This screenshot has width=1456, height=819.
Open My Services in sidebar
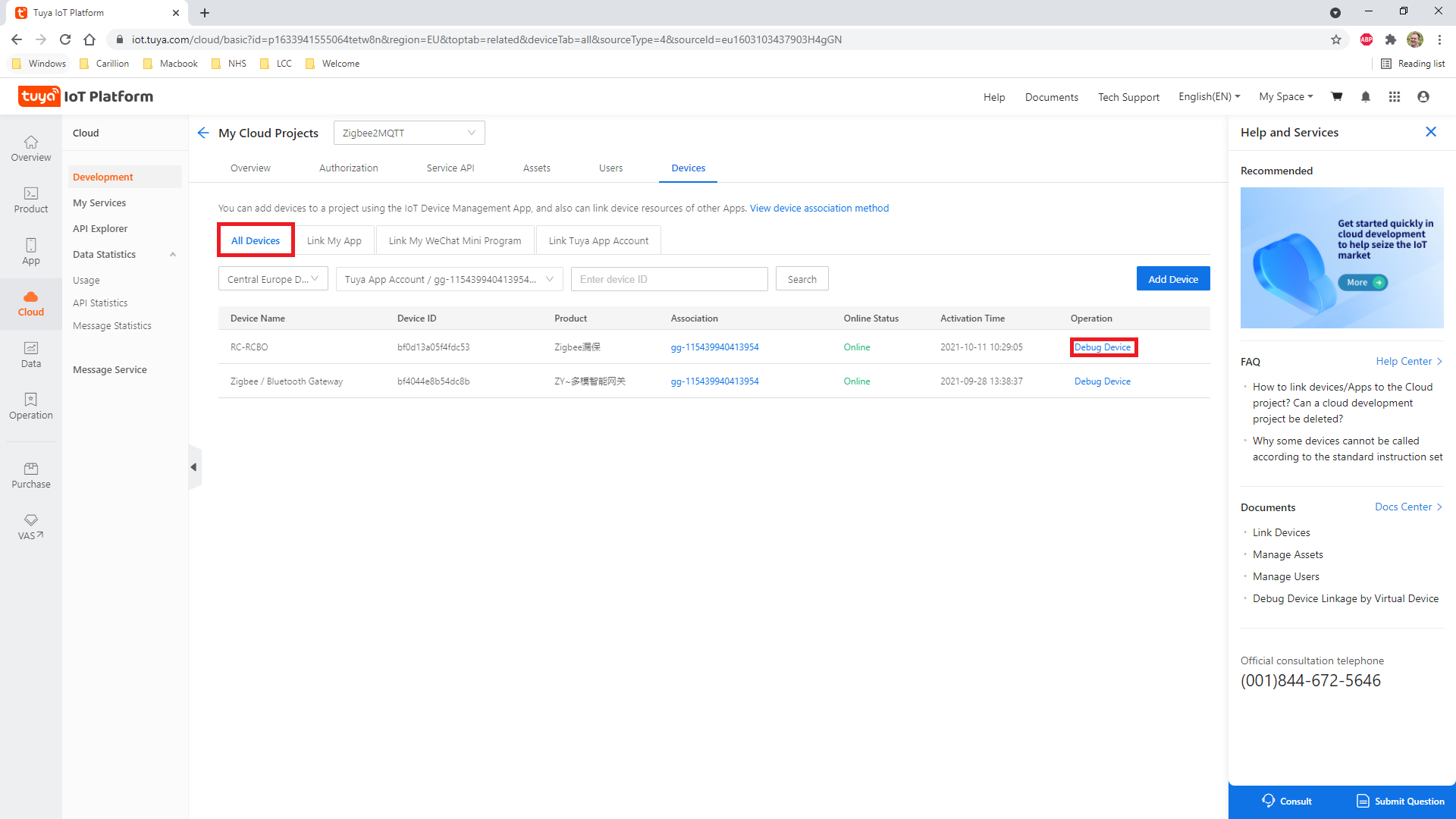[x=99, y=202]
